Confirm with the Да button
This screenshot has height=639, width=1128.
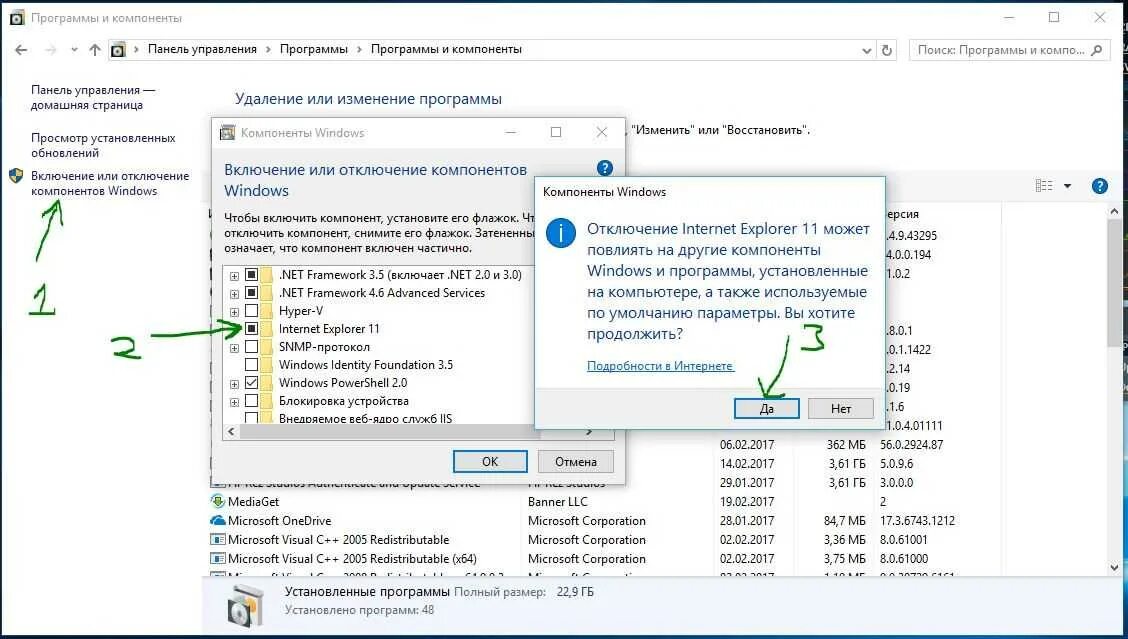pyautogui.click(x=766, y=408)
